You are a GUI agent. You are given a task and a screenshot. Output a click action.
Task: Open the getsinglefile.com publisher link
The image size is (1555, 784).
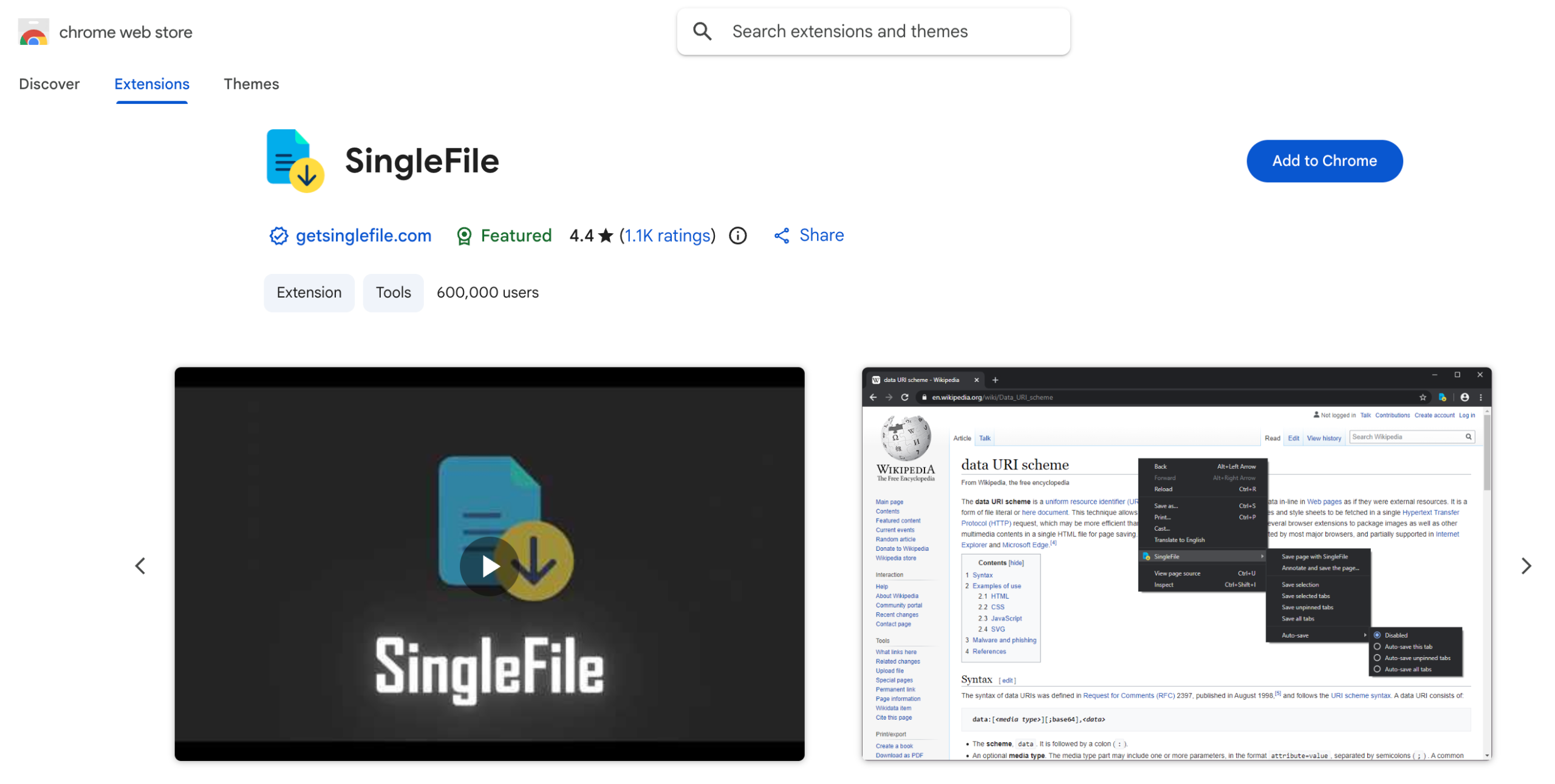(363, 236)
